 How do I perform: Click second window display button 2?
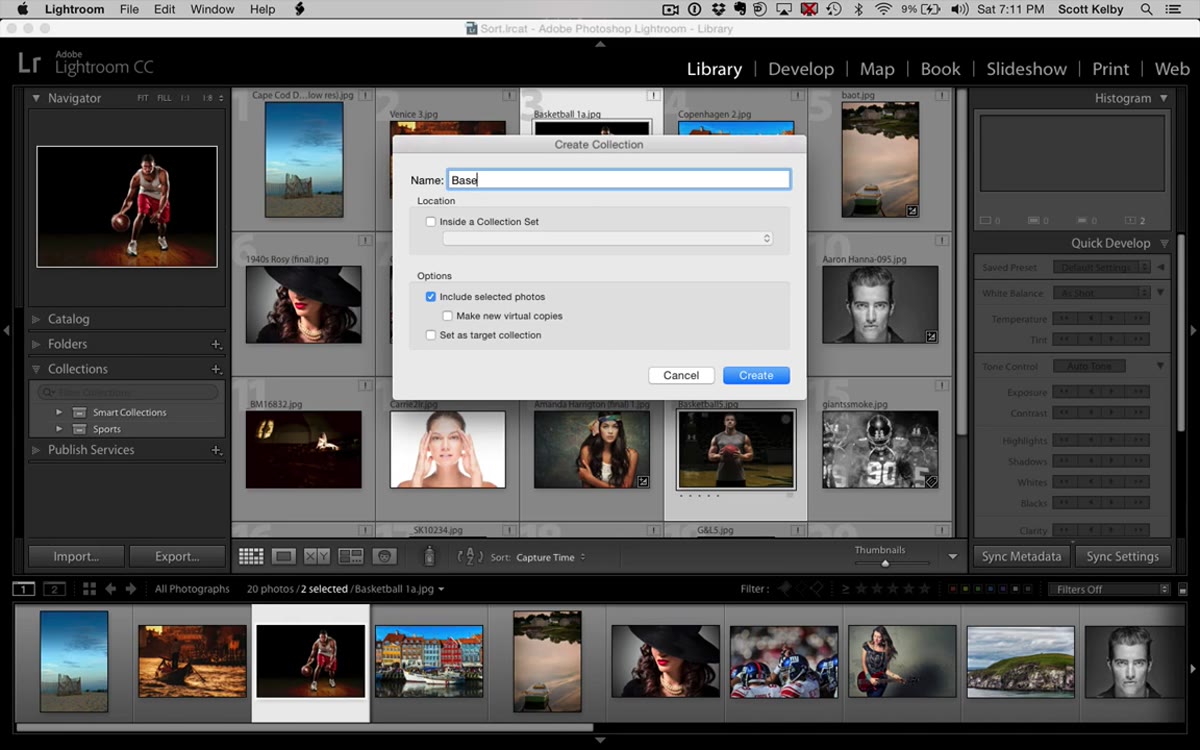(x=54, y=589)
